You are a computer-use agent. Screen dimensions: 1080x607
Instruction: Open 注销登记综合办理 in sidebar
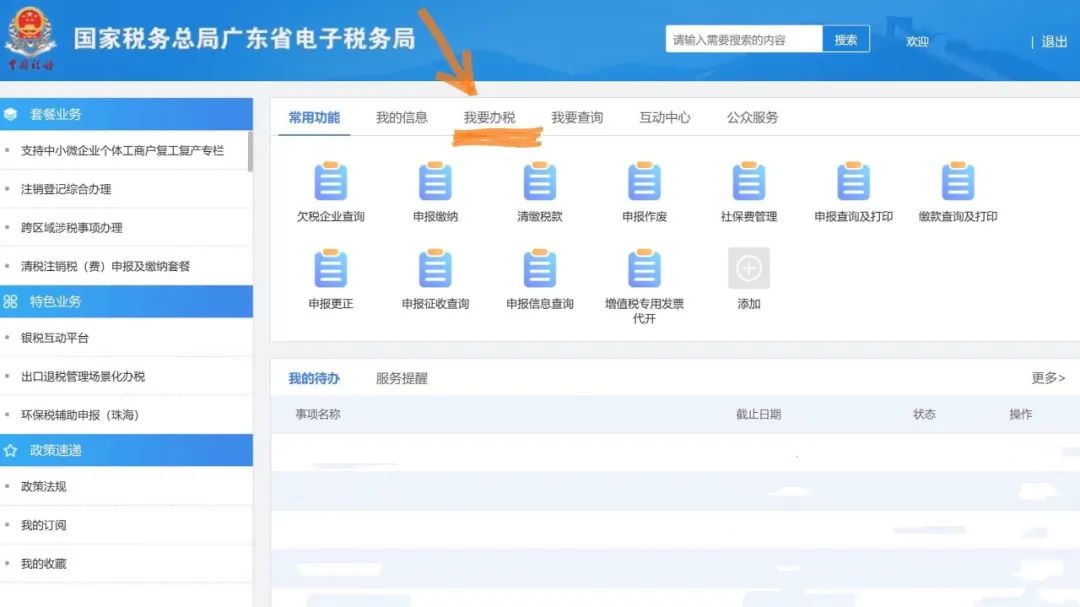click(x=66, y=189)
